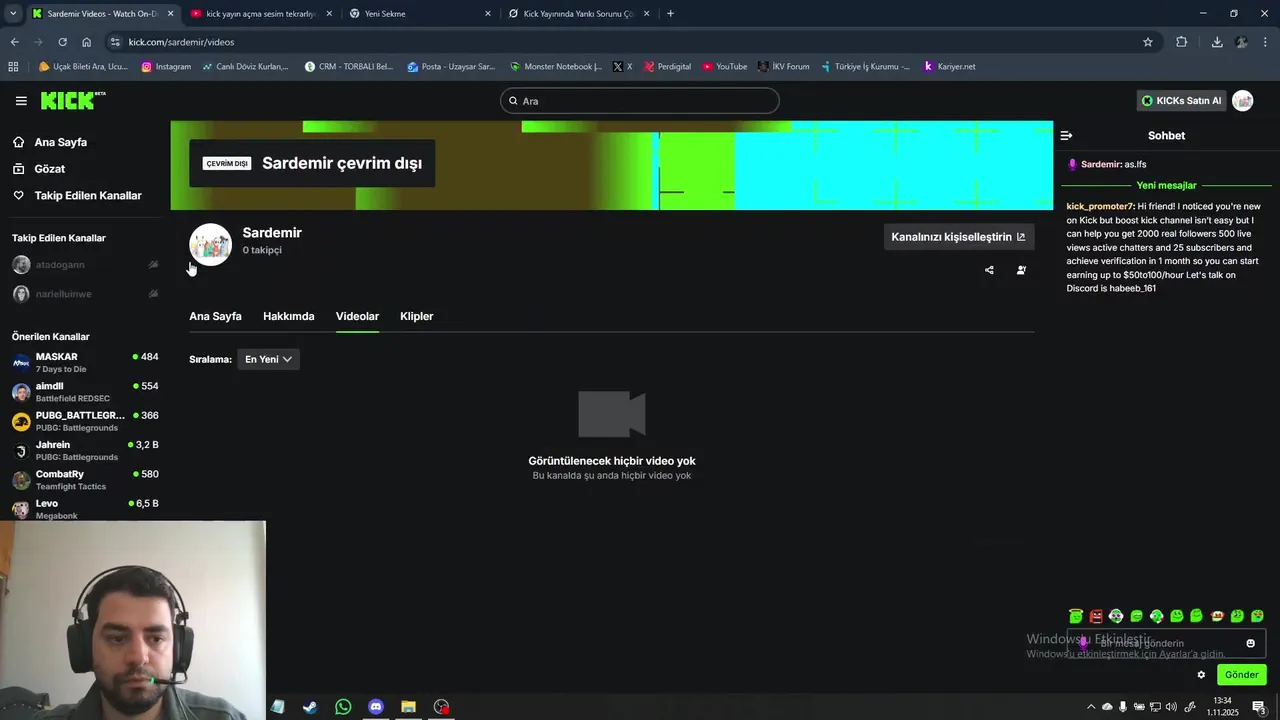The height and width of the screenshot is (720, 1280).
Task: Open Discord from the taskbar
Action: point(376,707)
